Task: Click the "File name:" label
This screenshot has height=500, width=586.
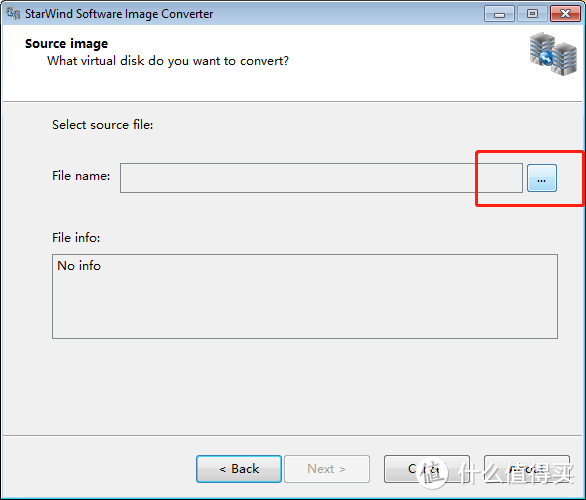Action: coord(81,176)
